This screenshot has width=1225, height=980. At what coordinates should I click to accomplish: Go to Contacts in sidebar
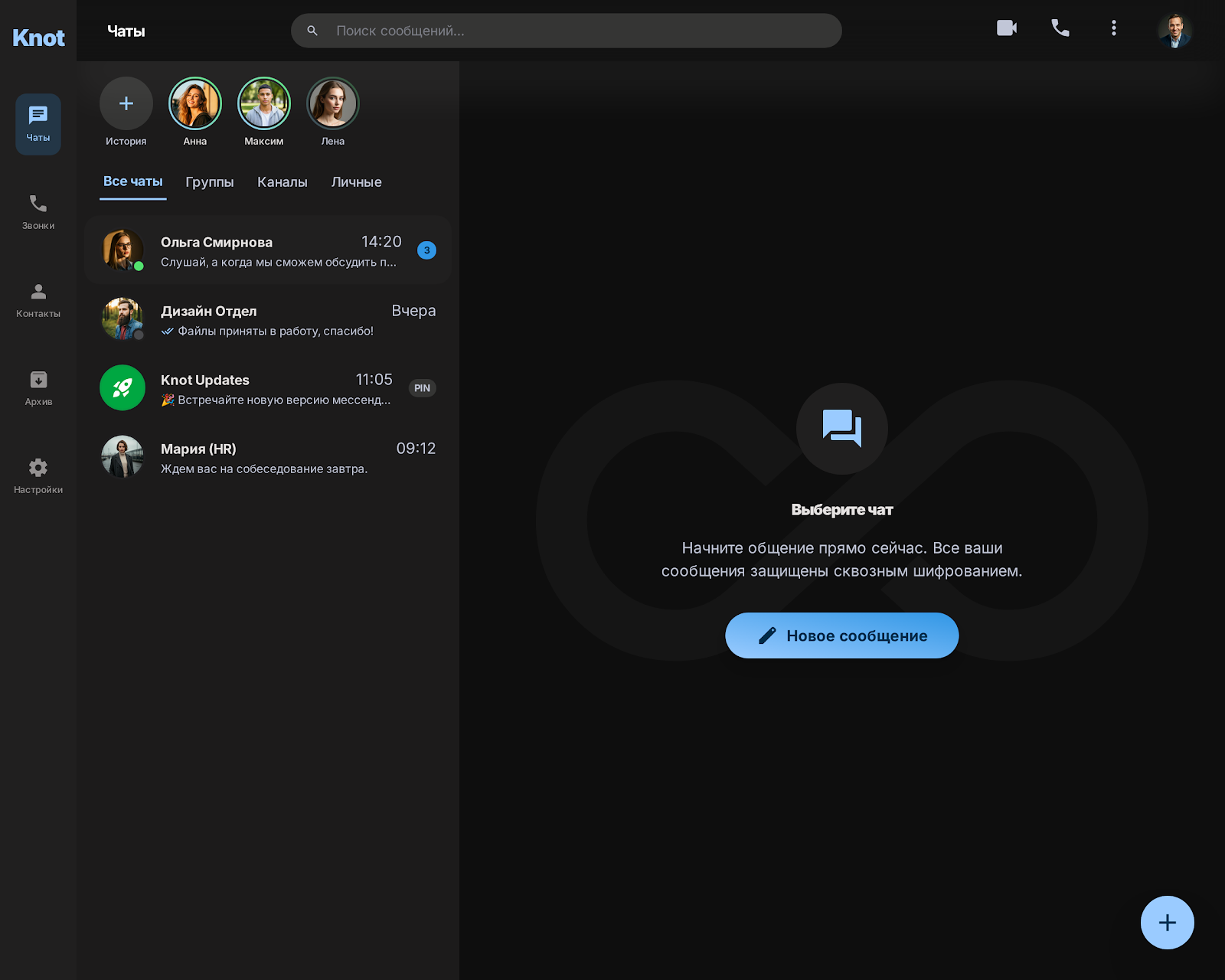point(38,300)
